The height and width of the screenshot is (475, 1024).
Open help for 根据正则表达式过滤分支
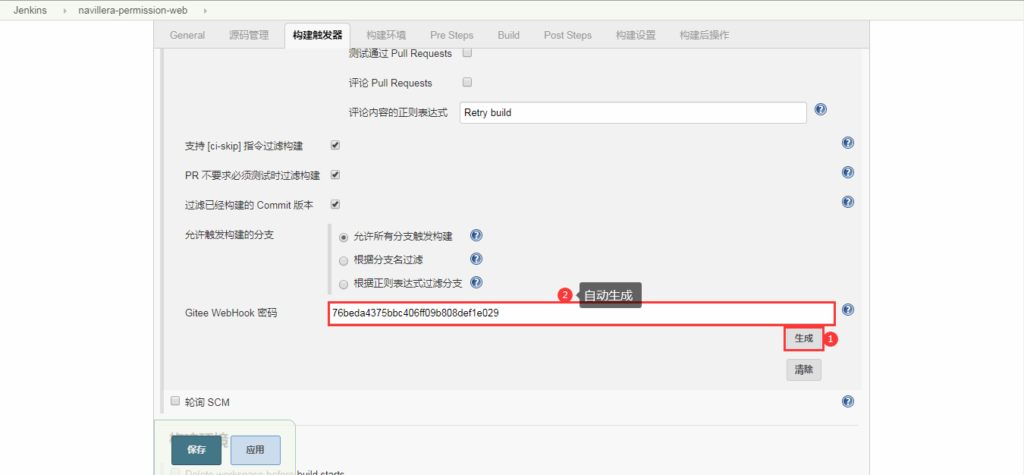tap(476, 282)
